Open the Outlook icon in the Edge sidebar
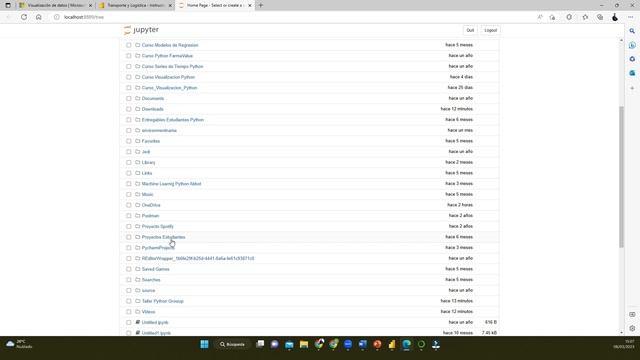This screenshot has height=360, width=640. point(632,73)
